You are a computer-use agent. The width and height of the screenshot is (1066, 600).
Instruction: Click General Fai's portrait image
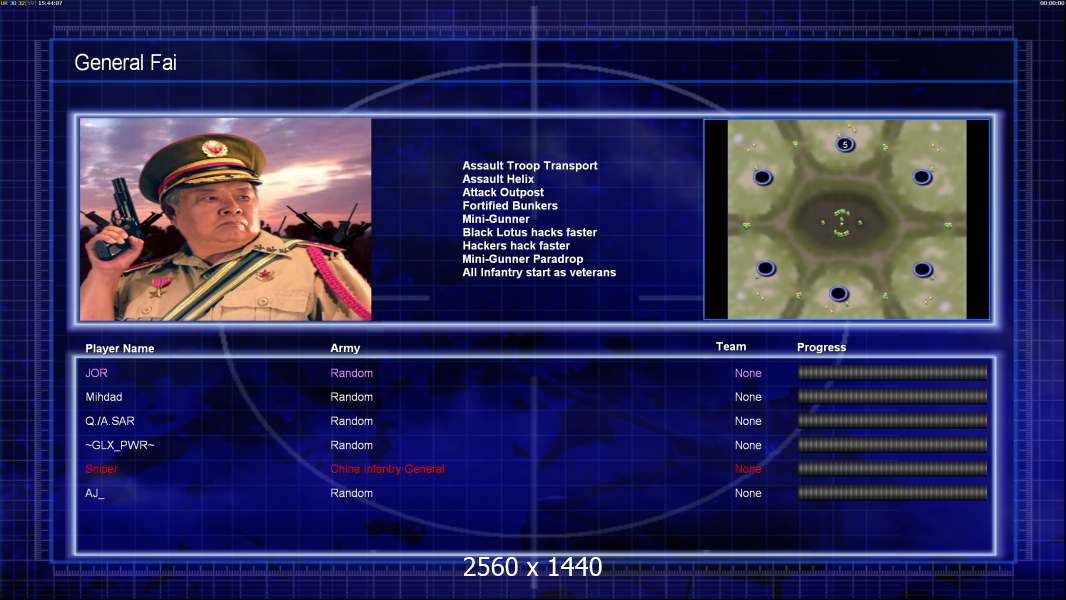coord(226,219)
